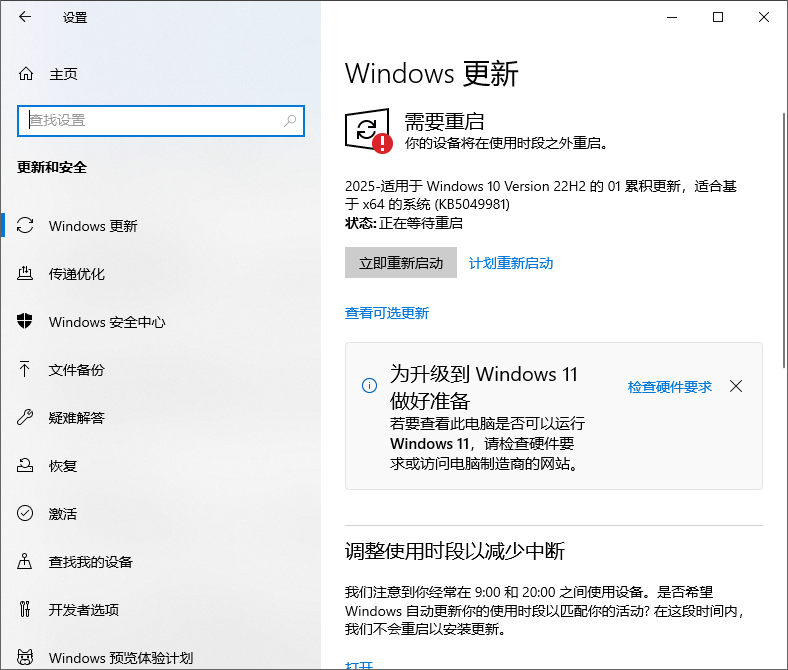Screen dimensions: 788x670
Task: Click 更新和安全 section header
Action: [x=52, y=167]
